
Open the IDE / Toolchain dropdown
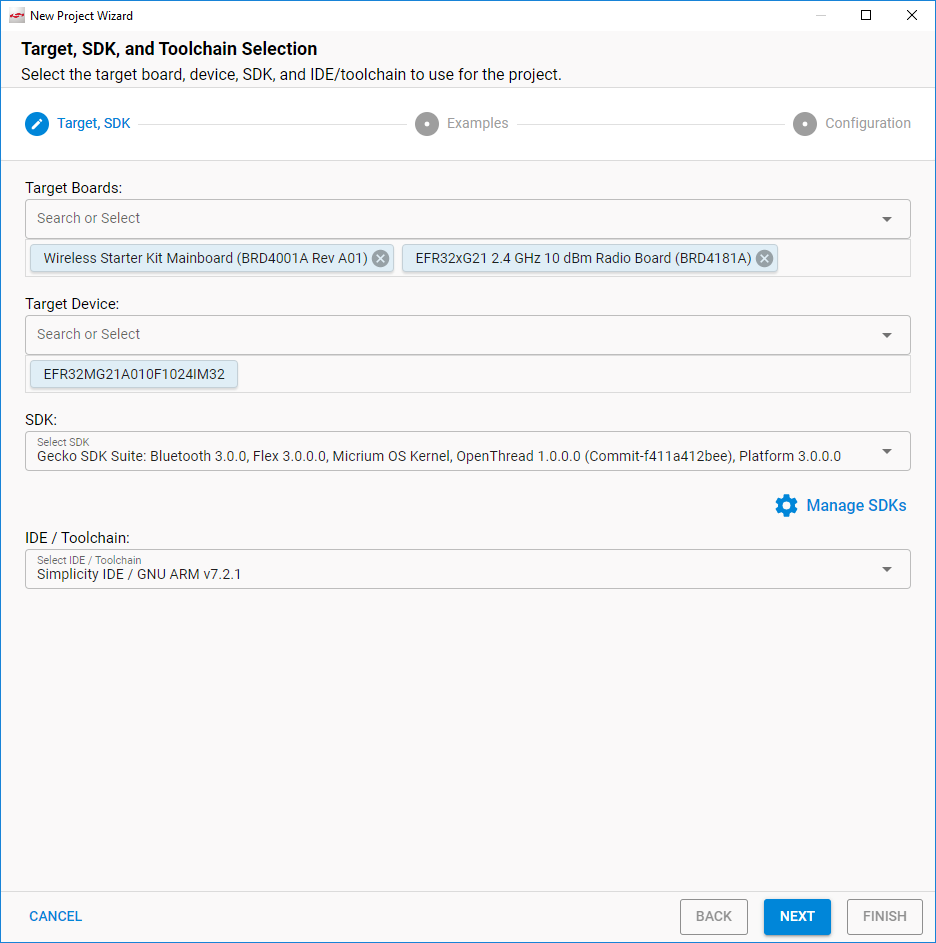coord(887,568)
